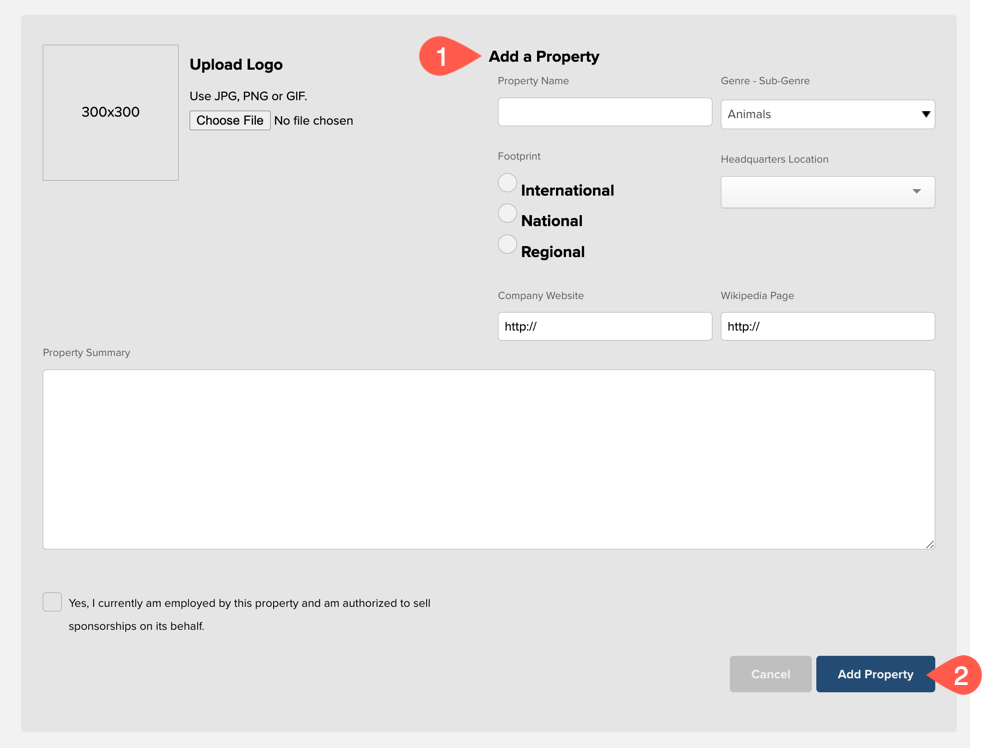Click the No file chosen text
983x748 pixels.
click(x=313, y=121)
